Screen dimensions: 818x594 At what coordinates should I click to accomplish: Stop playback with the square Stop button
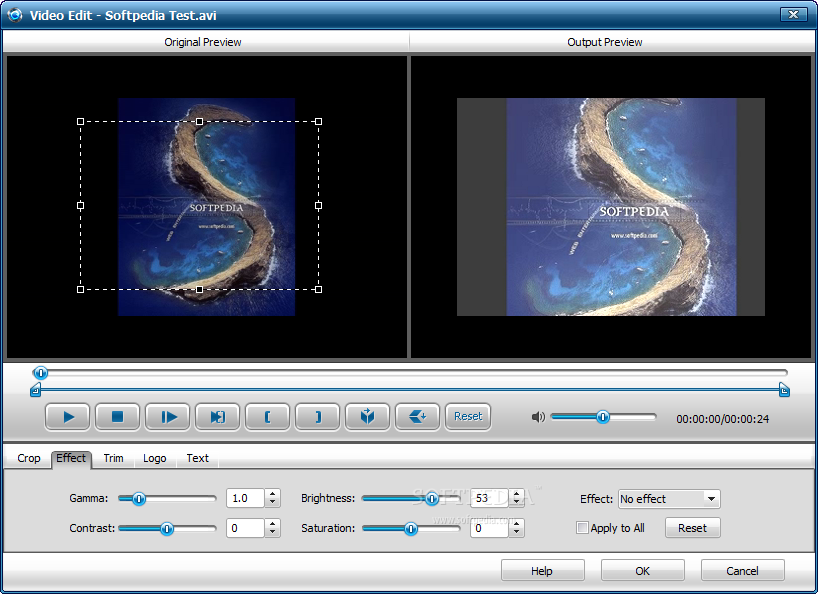click(117, 417)
